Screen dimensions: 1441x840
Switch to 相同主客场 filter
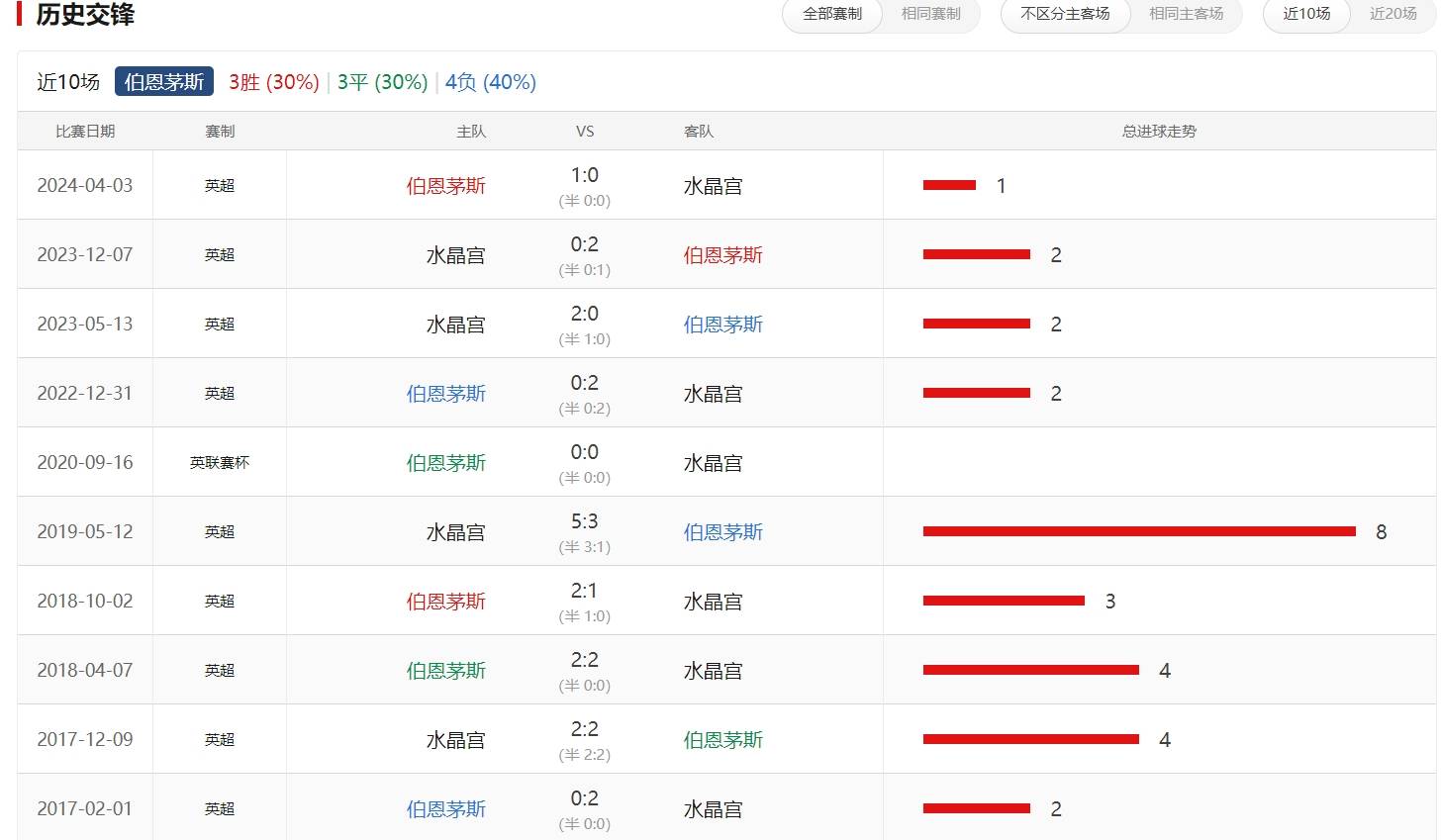point(1186,14)
